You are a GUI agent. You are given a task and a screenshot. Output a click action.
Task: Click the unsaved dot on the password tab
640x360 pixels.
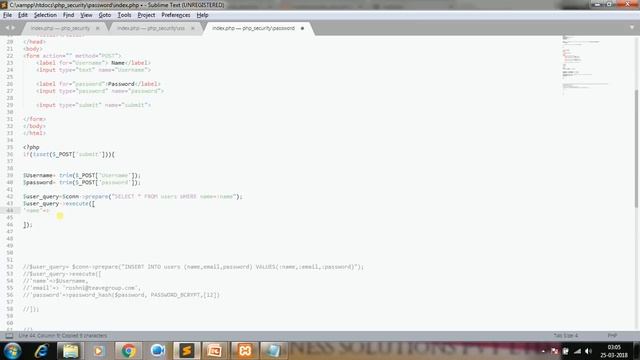coord(302,28)
